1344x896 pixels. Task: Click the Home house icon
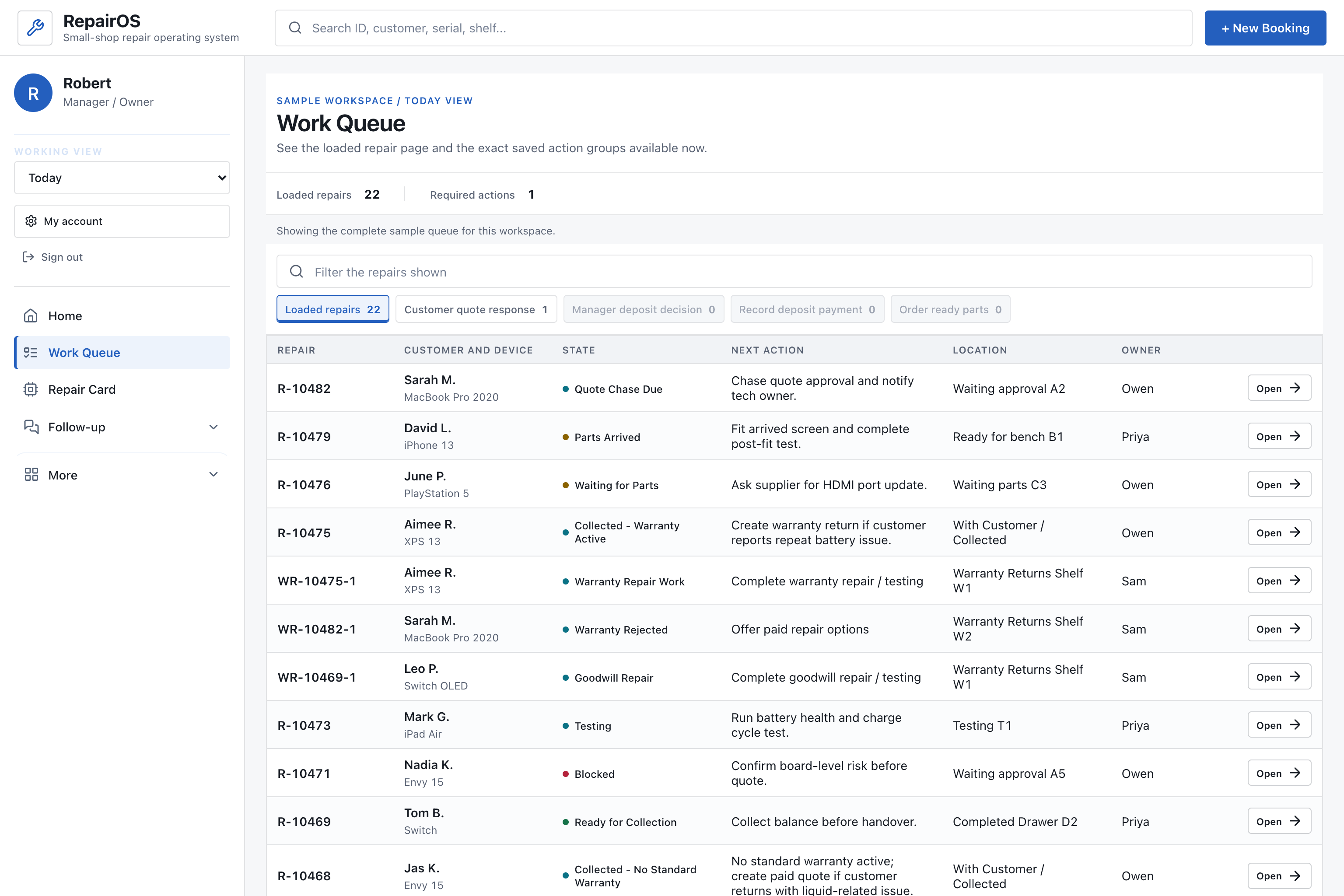(31, 316)
